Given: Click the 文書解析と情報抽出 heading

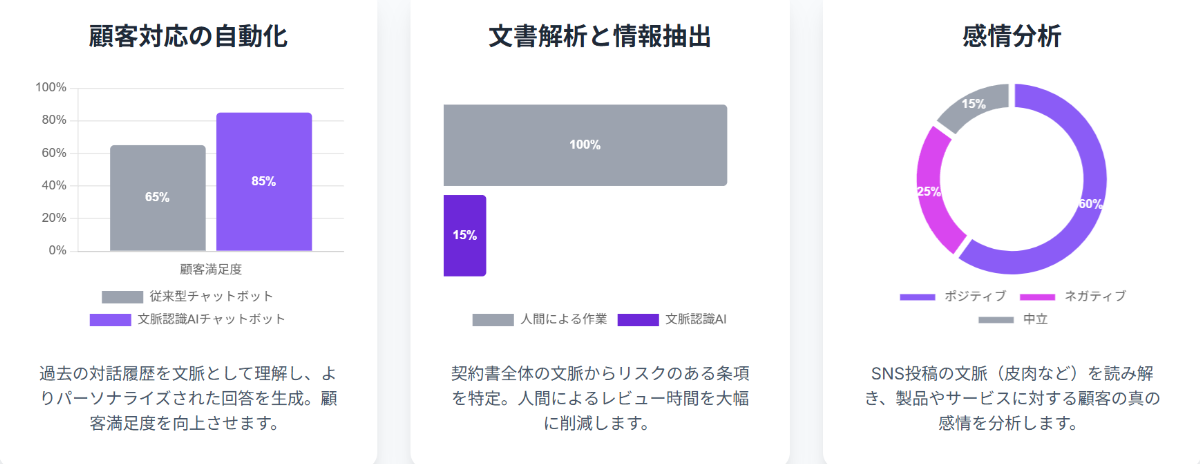Looking at the screenshot, I should (600, 37).
